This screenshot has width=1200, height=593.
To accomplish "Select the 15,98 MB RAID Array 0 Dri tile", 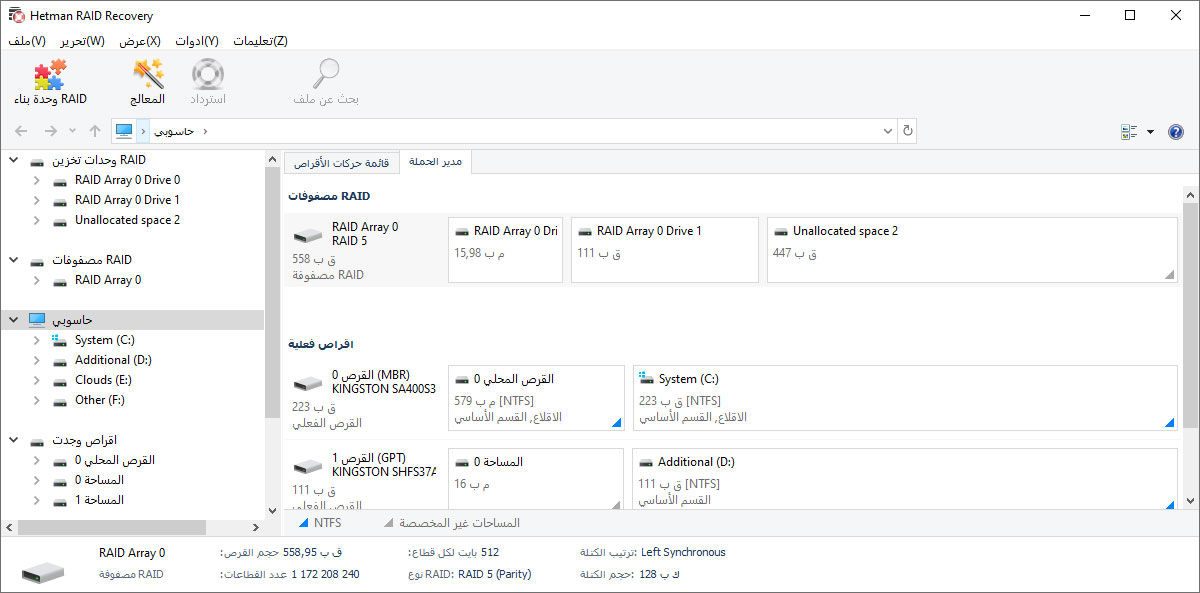I will pyautogui.click(x=505, y=250).
